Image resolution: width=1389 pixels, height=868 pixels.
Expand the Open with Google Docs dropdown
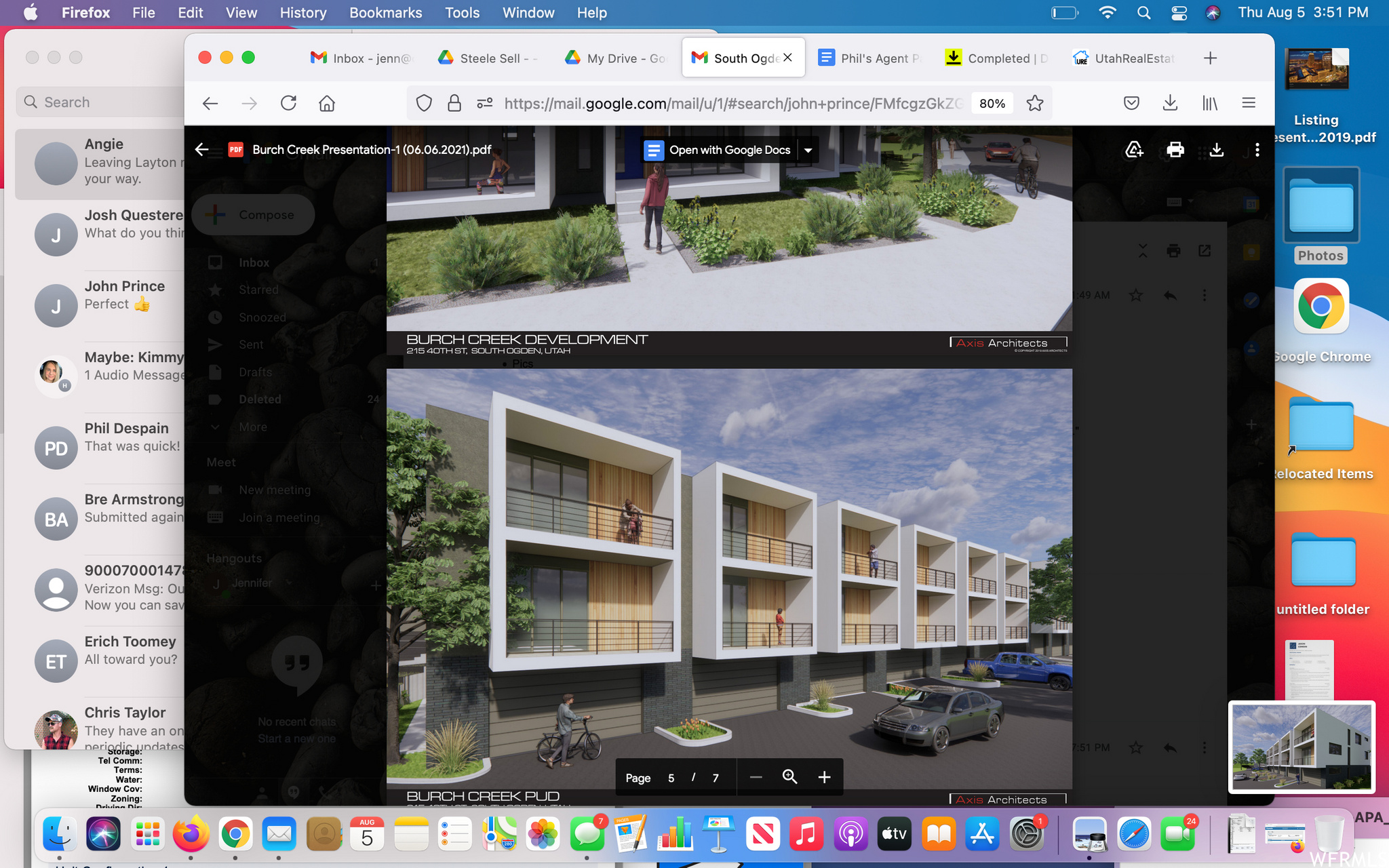[x=808, y=150]
